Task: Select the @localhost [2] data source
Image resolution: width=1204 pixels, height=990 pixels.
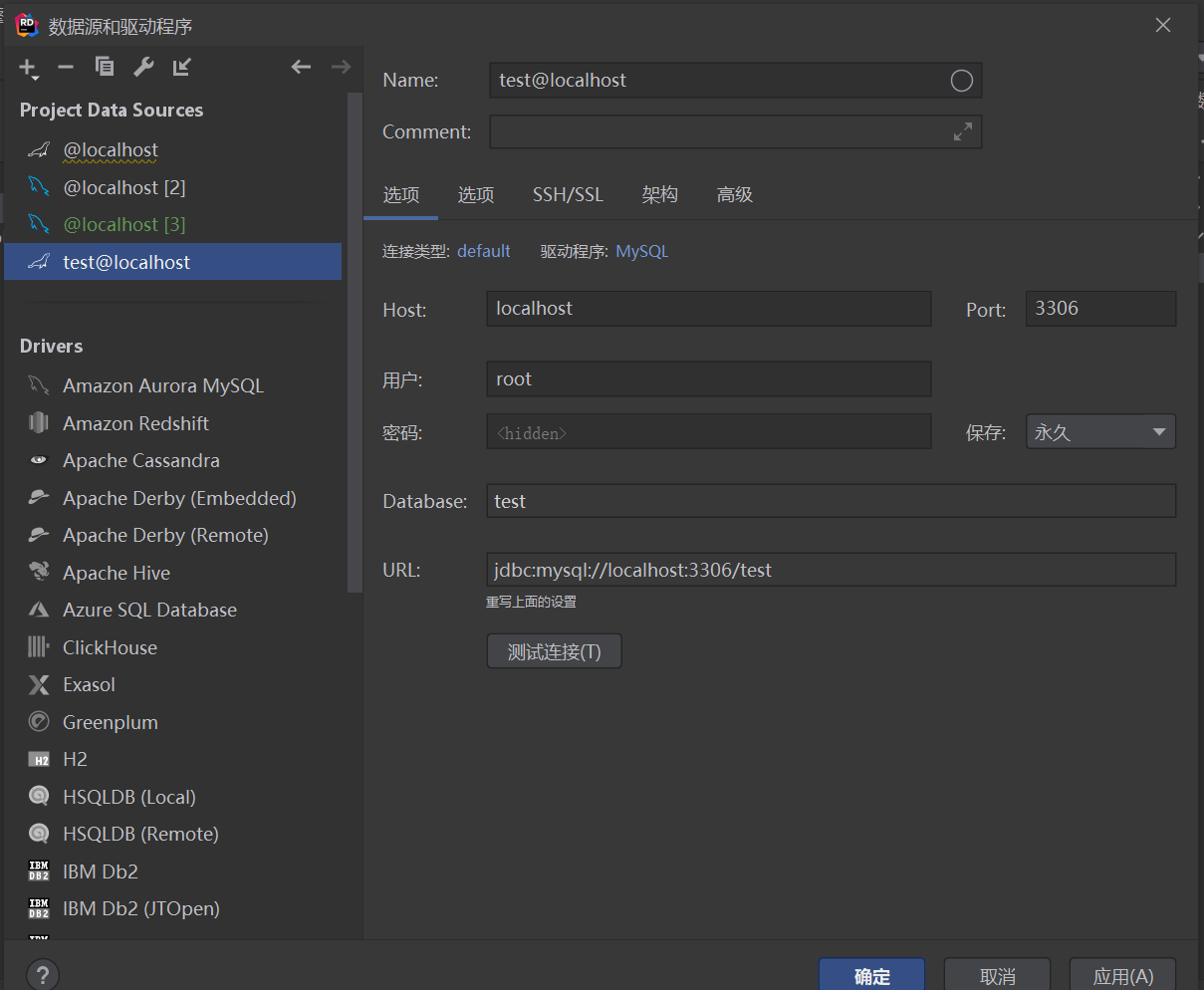Action: pos(173,187)
